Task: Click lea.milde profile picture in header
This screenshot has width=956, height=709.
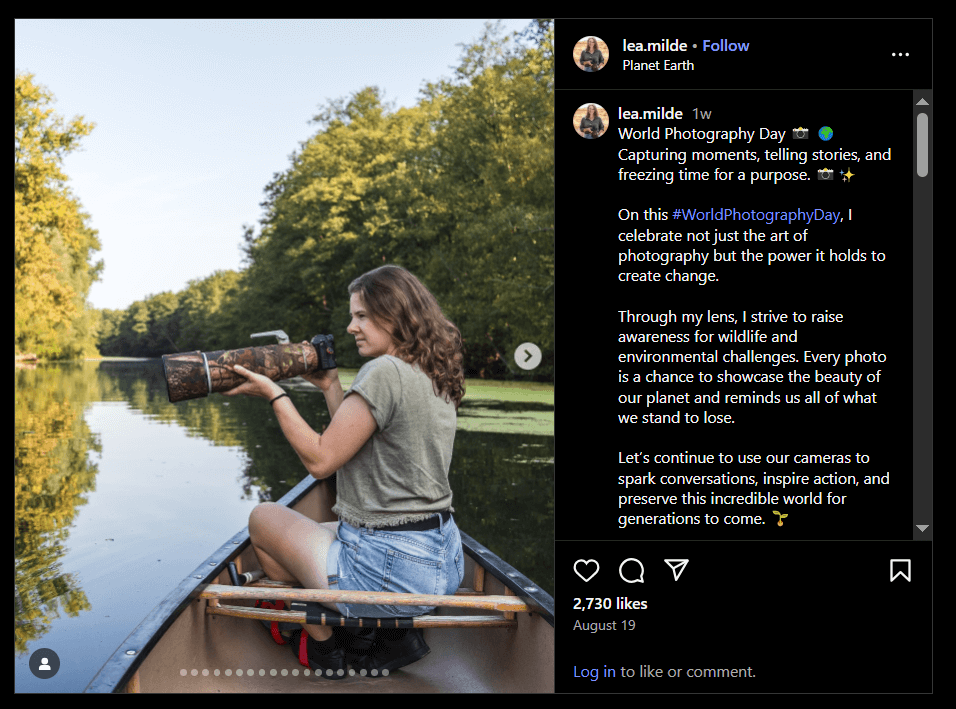Action: click(591, 54)
